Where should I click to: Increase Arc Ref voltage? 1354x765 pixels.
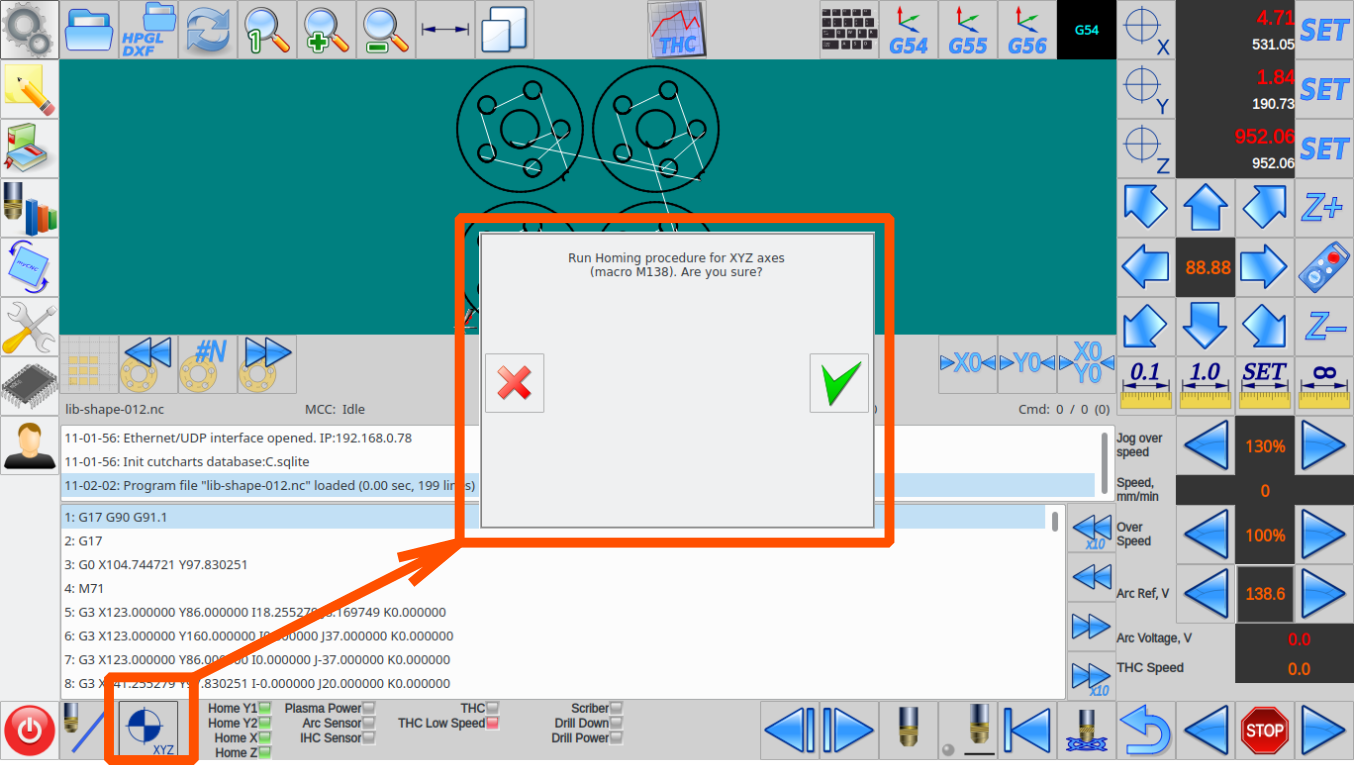point(1324,593)
